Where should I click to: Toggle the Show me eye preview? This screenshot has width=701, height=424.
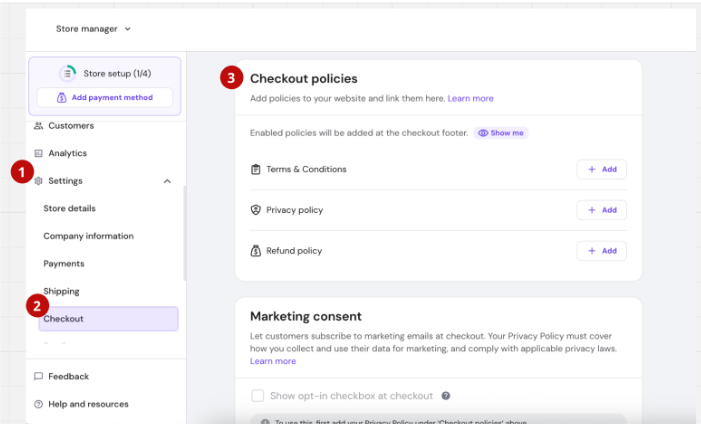pyautogui.click(x=501, y=133)
